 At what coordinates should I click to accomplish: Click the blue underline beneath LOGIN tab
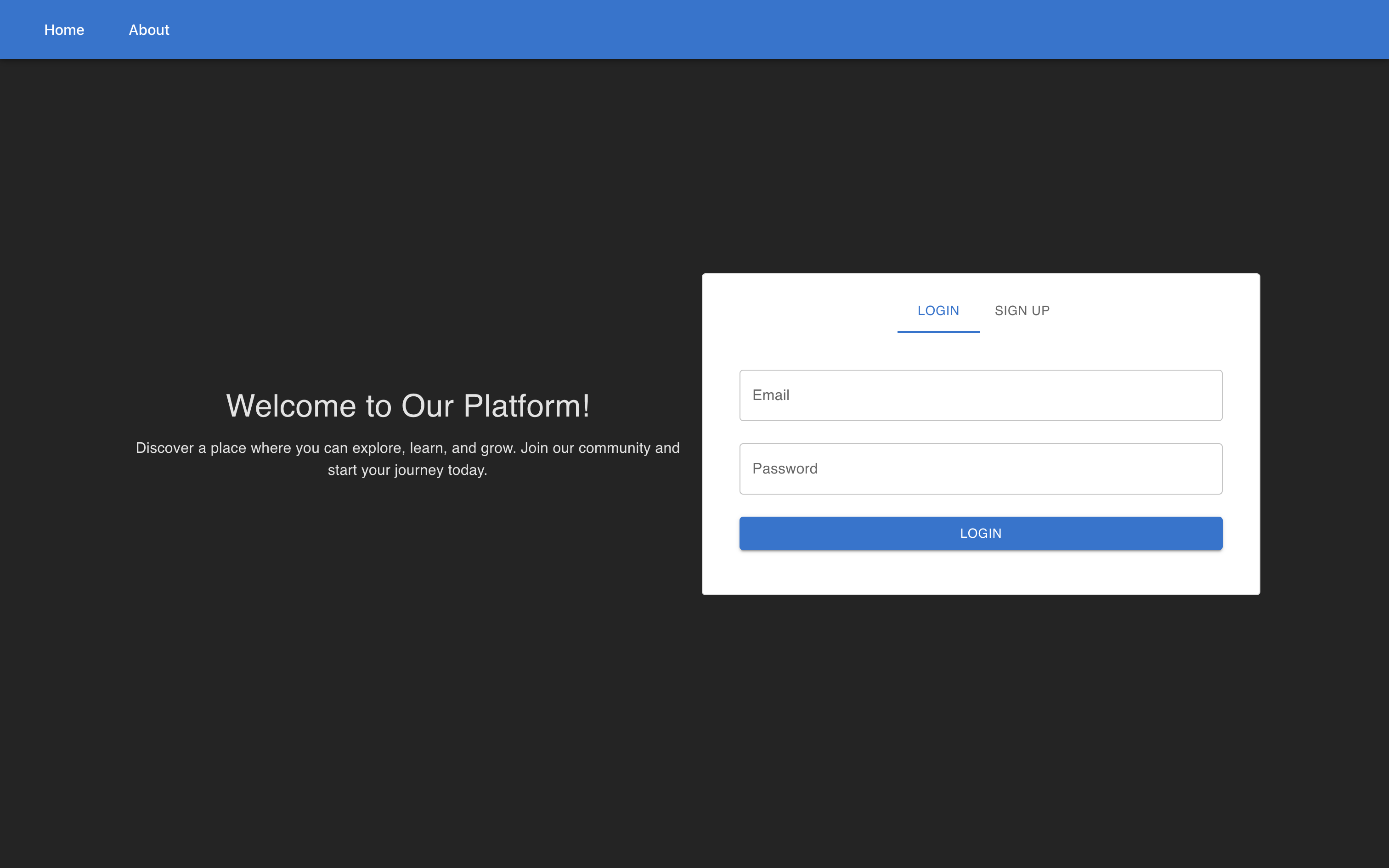[938, 331]
